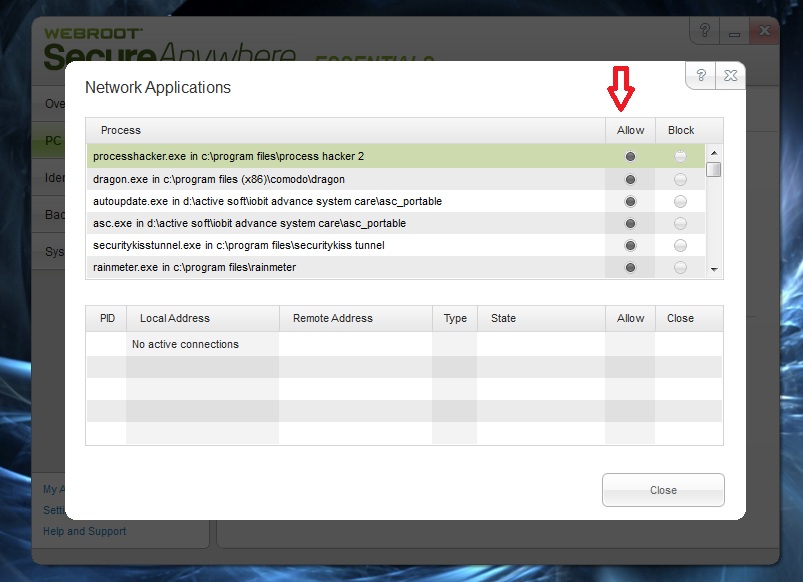Viewport: 803px width, 582px height.
Task: Select Allow for dragon.exe
Action: point(630,179)
